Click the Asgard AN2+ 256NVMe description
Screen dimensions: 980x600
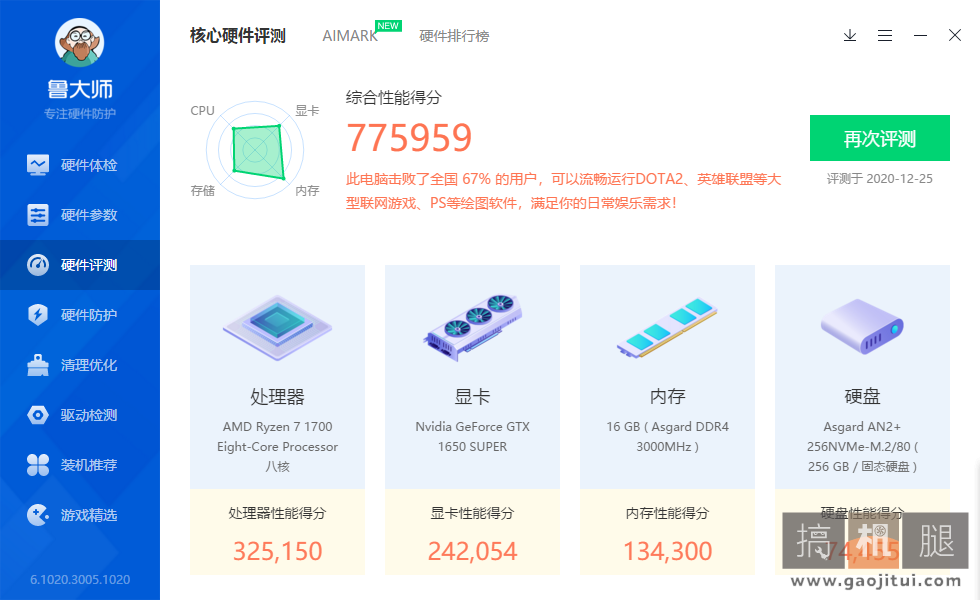(x=862, y=446)
